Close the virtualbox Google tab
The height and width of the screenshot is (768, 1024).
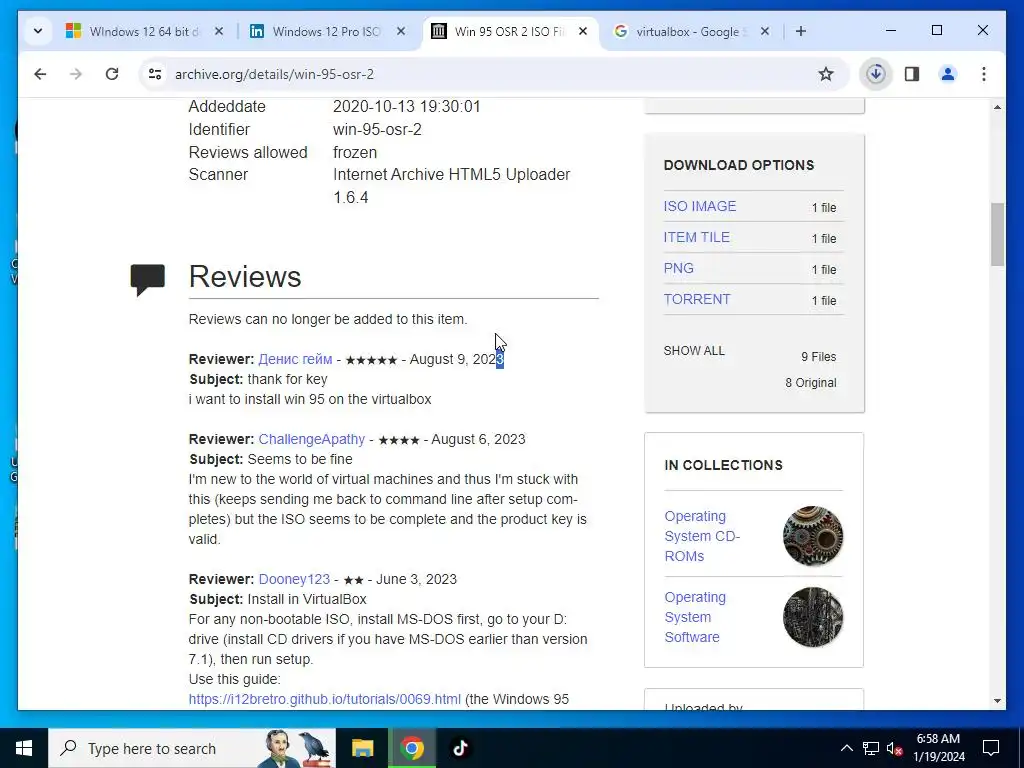click(765, 31)
